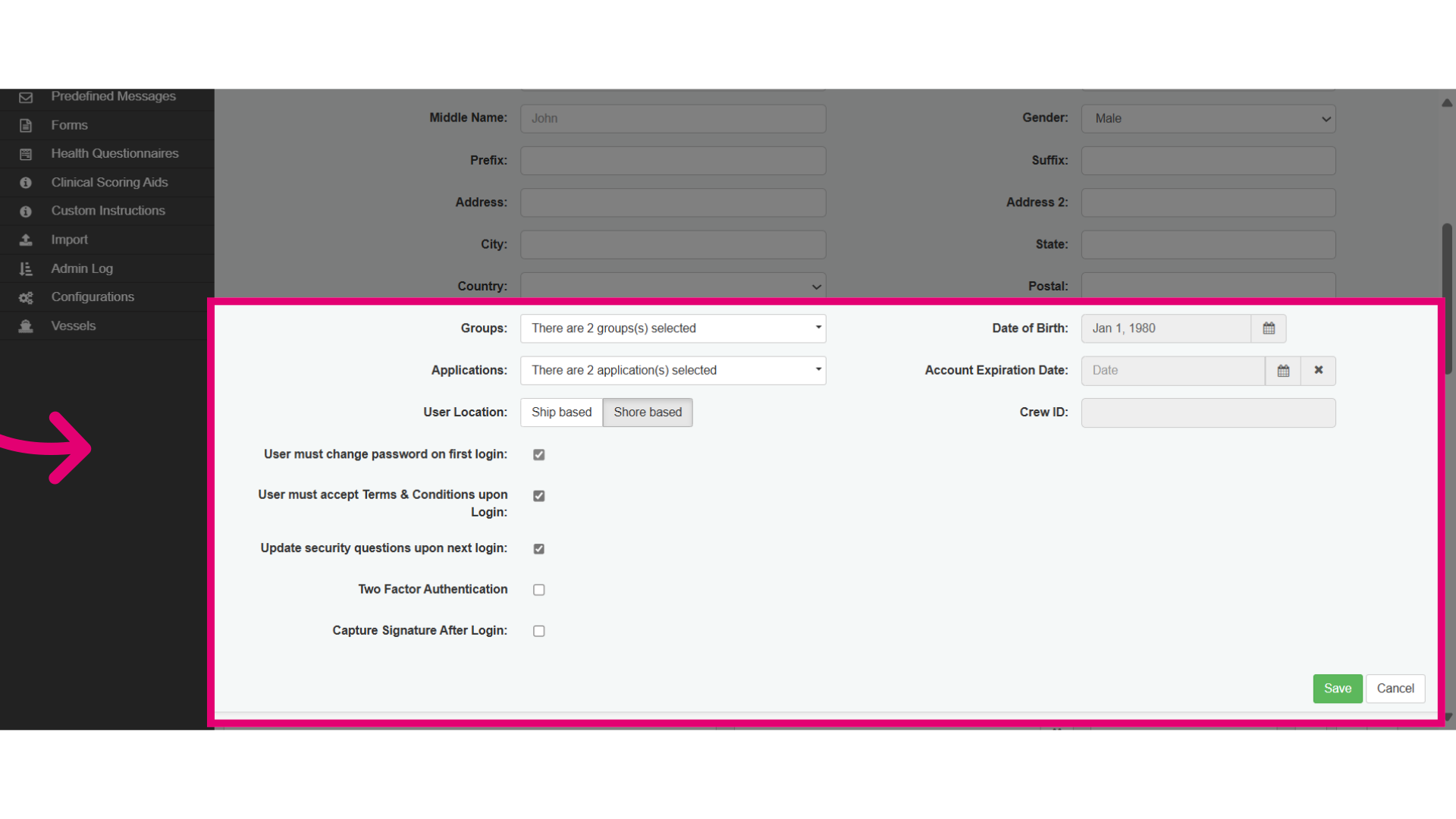Viewport: 1456px width, 819px height.
Task: Click the State input field
Action: [x=1208, y=245]
